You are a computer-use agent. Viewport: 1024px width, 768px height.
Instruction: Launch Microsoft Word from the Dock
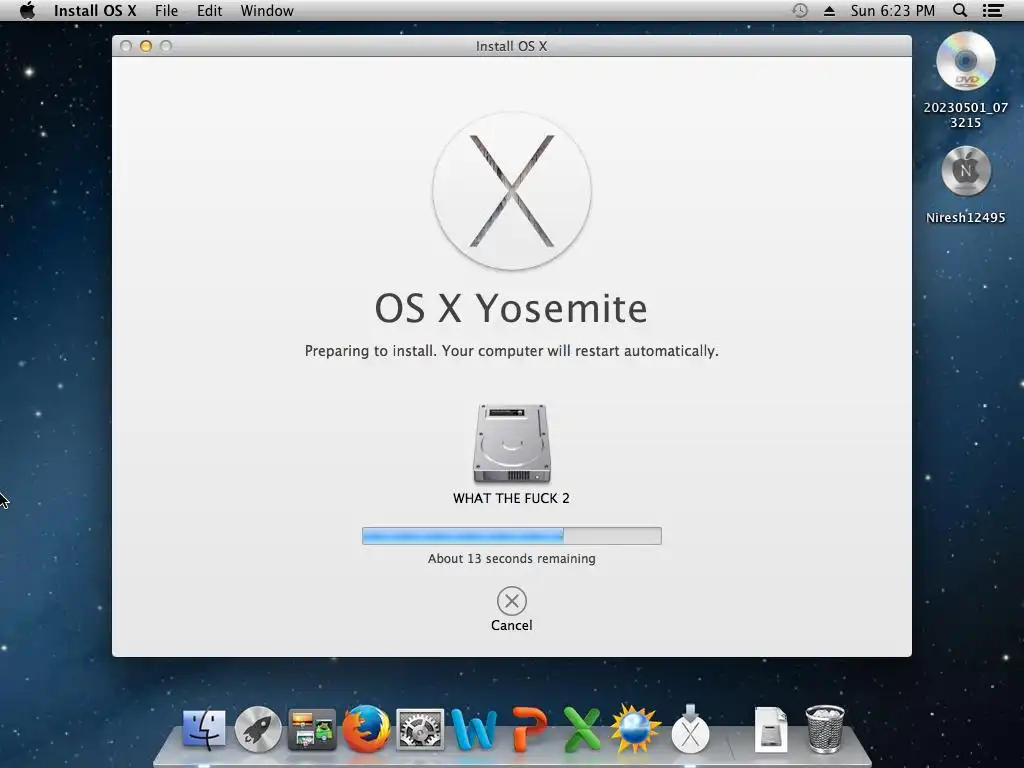(473, 729)
